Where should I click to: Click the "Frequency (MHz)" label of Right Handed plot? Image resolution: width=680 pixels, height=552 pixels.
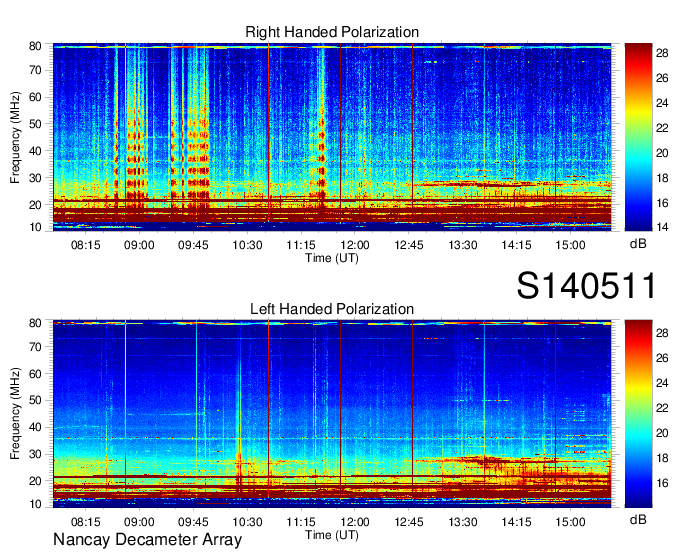(15, 137)
